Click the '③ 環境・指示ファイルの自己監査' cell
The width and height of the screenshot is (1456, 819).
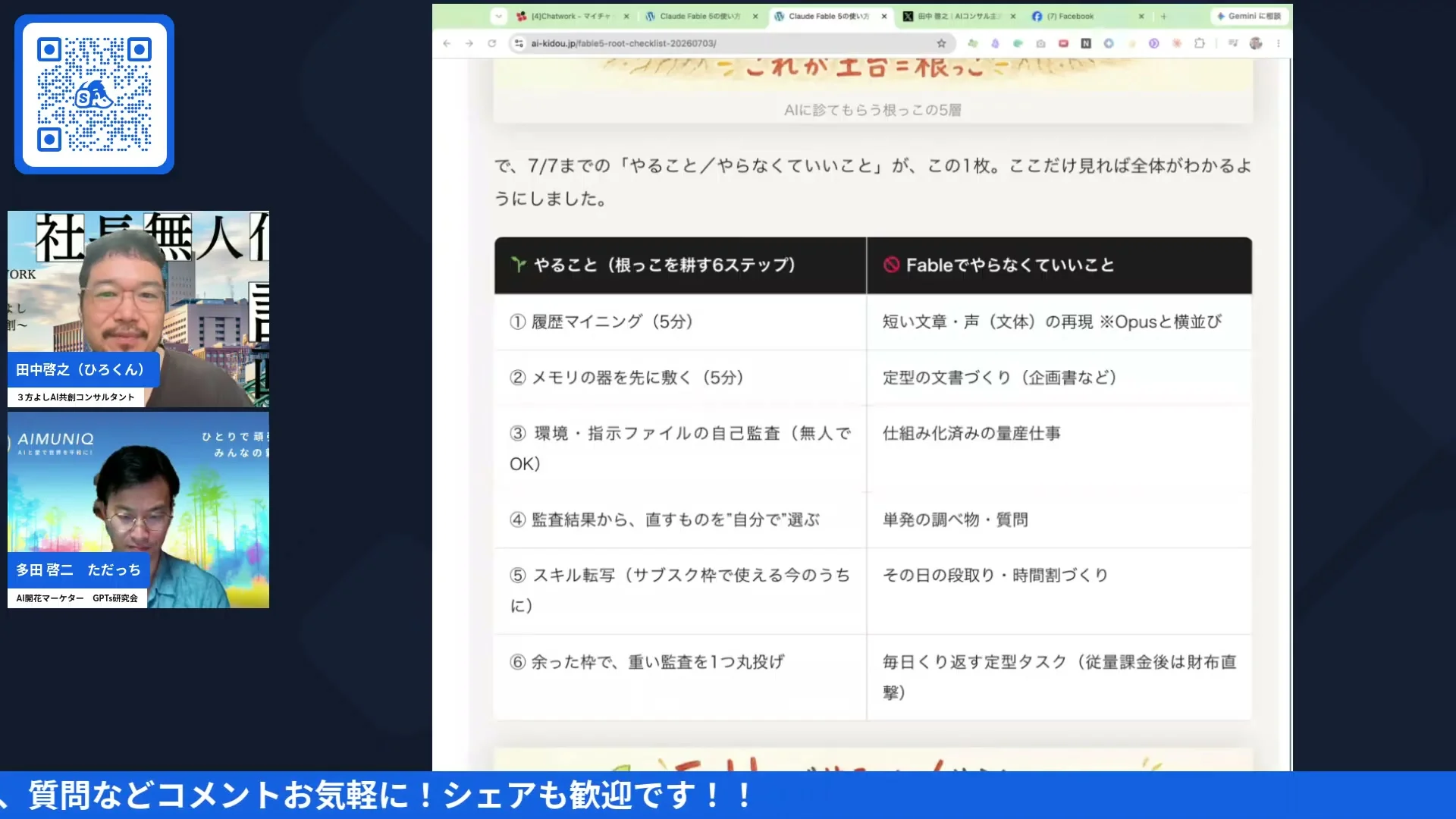pyautogui.click(x=680, y=448)
